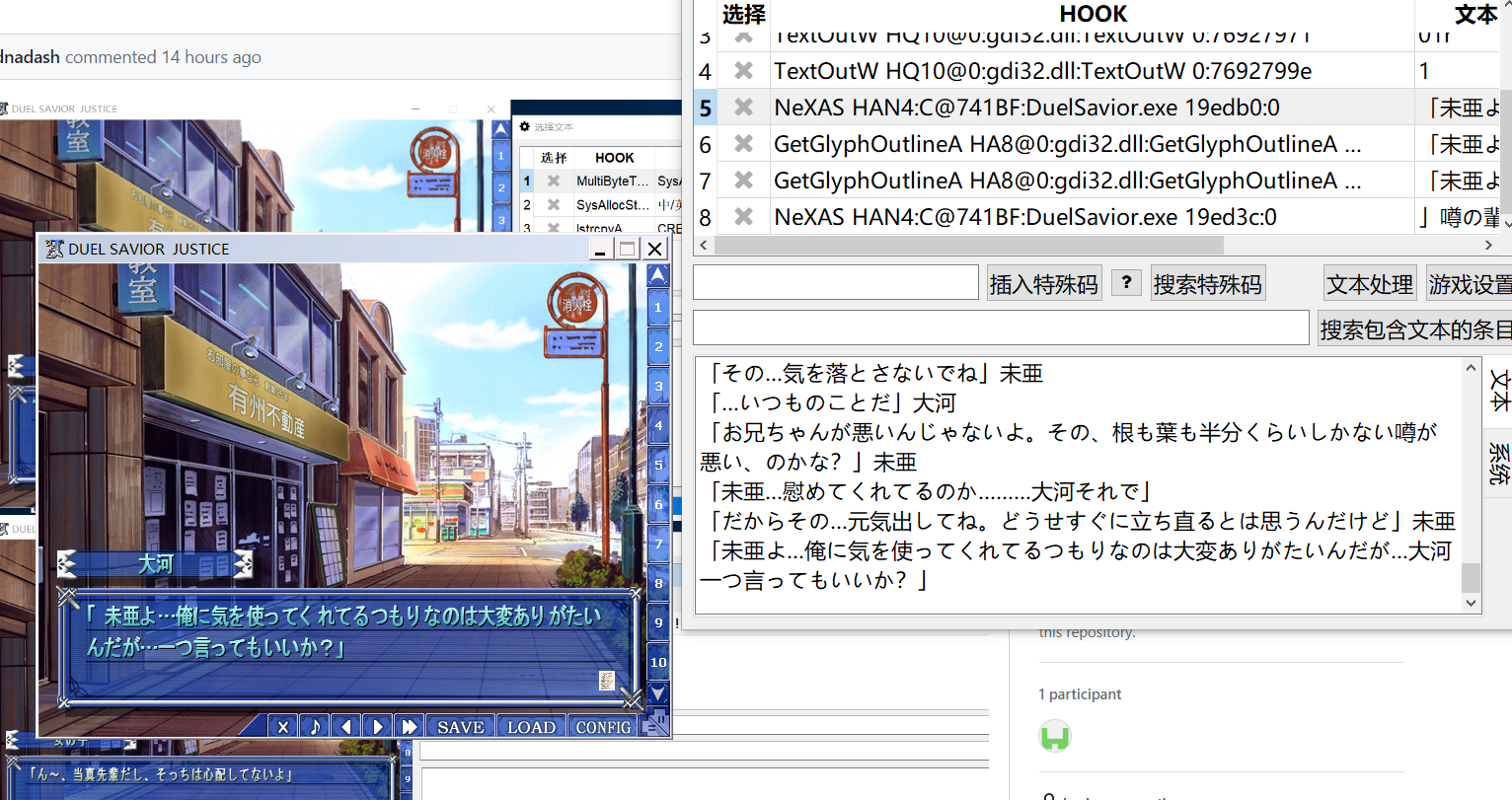
Task: Click the SAVE button in the game toolbar
Action: 460,725
